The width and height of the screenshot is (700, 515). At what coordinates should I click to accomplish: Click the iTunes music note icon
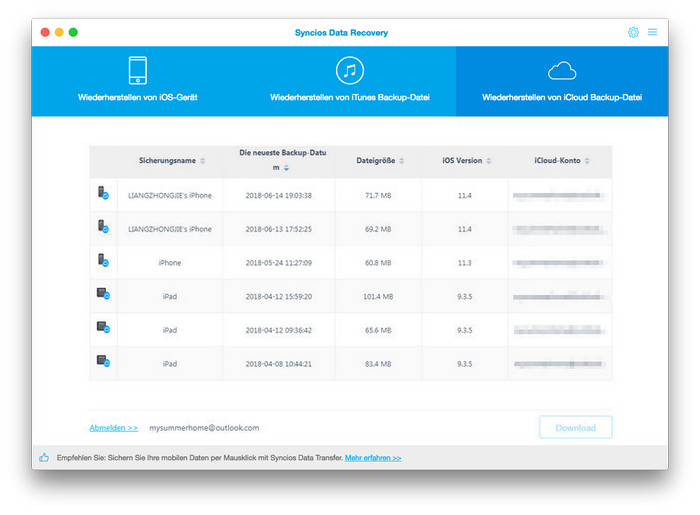350,71
